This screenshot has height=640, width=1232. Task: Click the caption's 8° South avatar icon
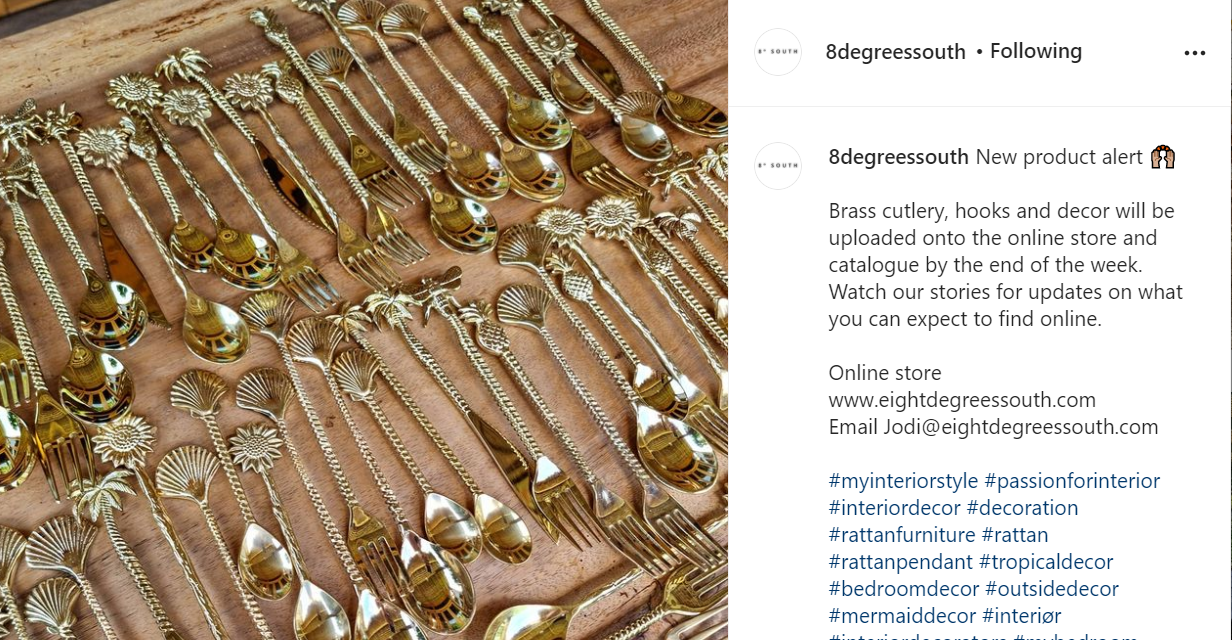click(778, 166)
